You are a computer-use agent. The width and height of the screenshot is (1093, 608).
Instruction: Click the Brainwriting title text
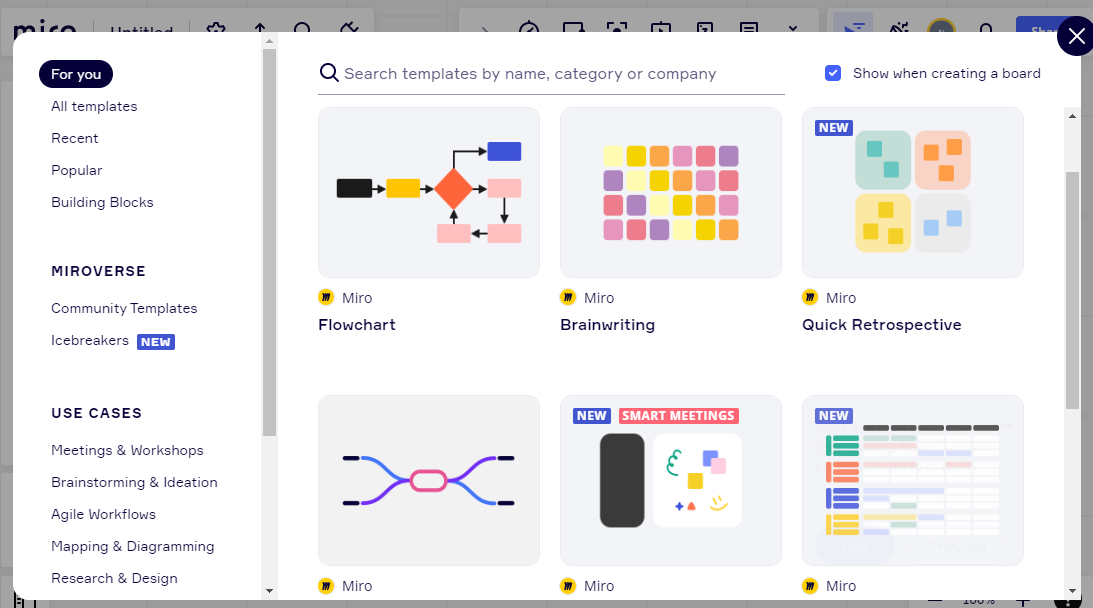[x=608, y=325]
